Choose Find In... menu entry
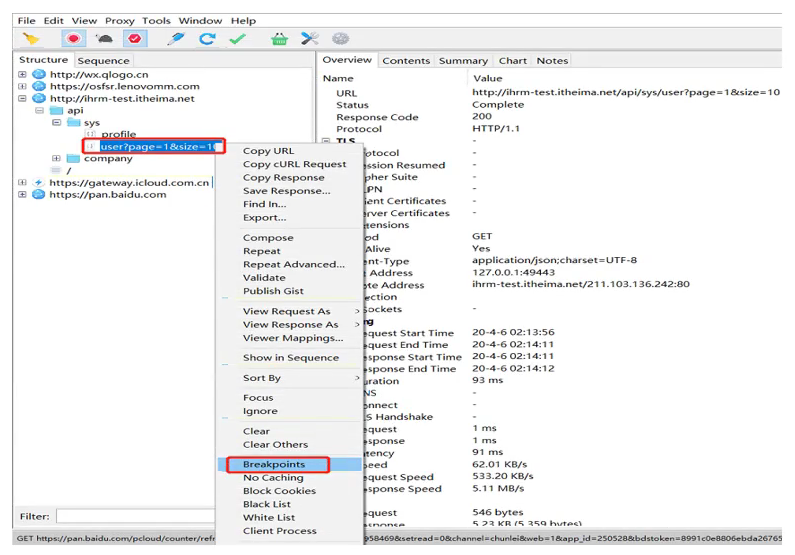This screenshot has height=555, width=795. 265,204
